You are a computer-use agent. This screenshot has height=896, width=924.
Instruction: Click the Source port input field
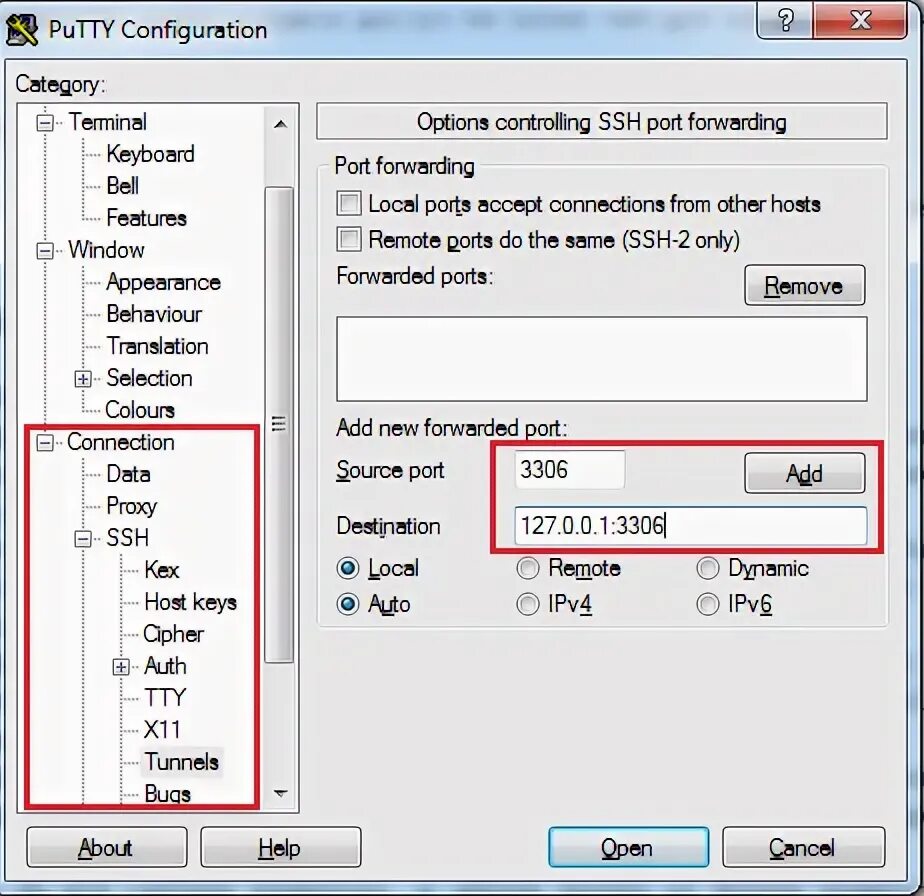pyautogui.click(x=569, y=470)
